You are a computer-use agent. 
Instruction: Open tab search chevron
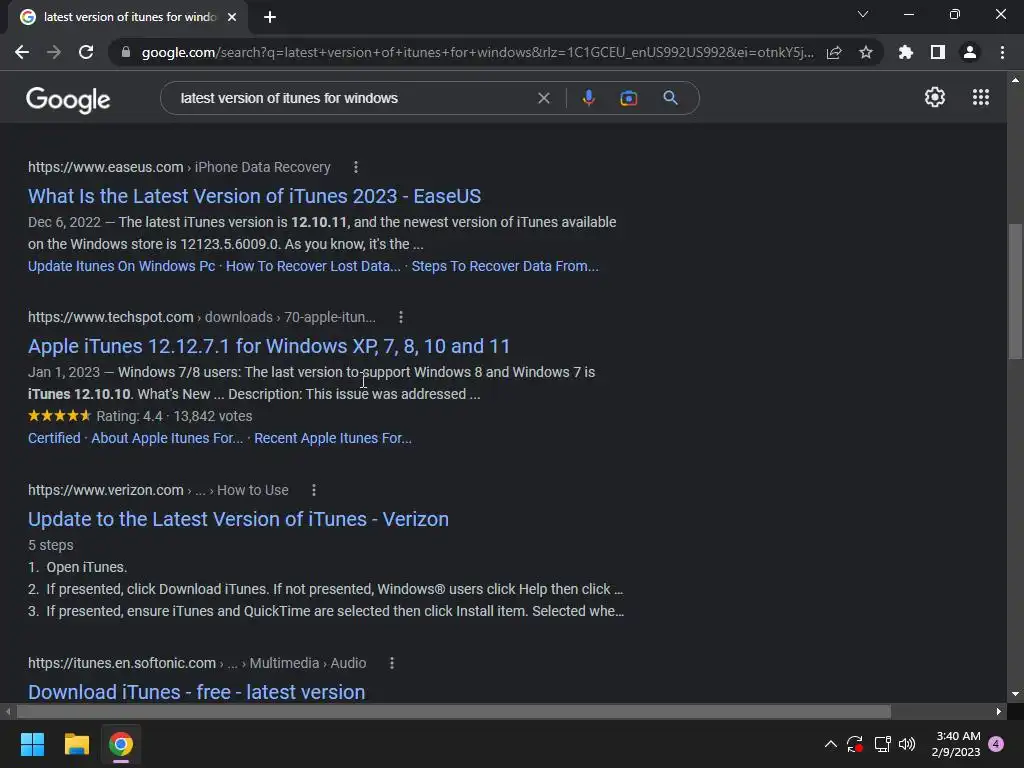coord(863,14)
